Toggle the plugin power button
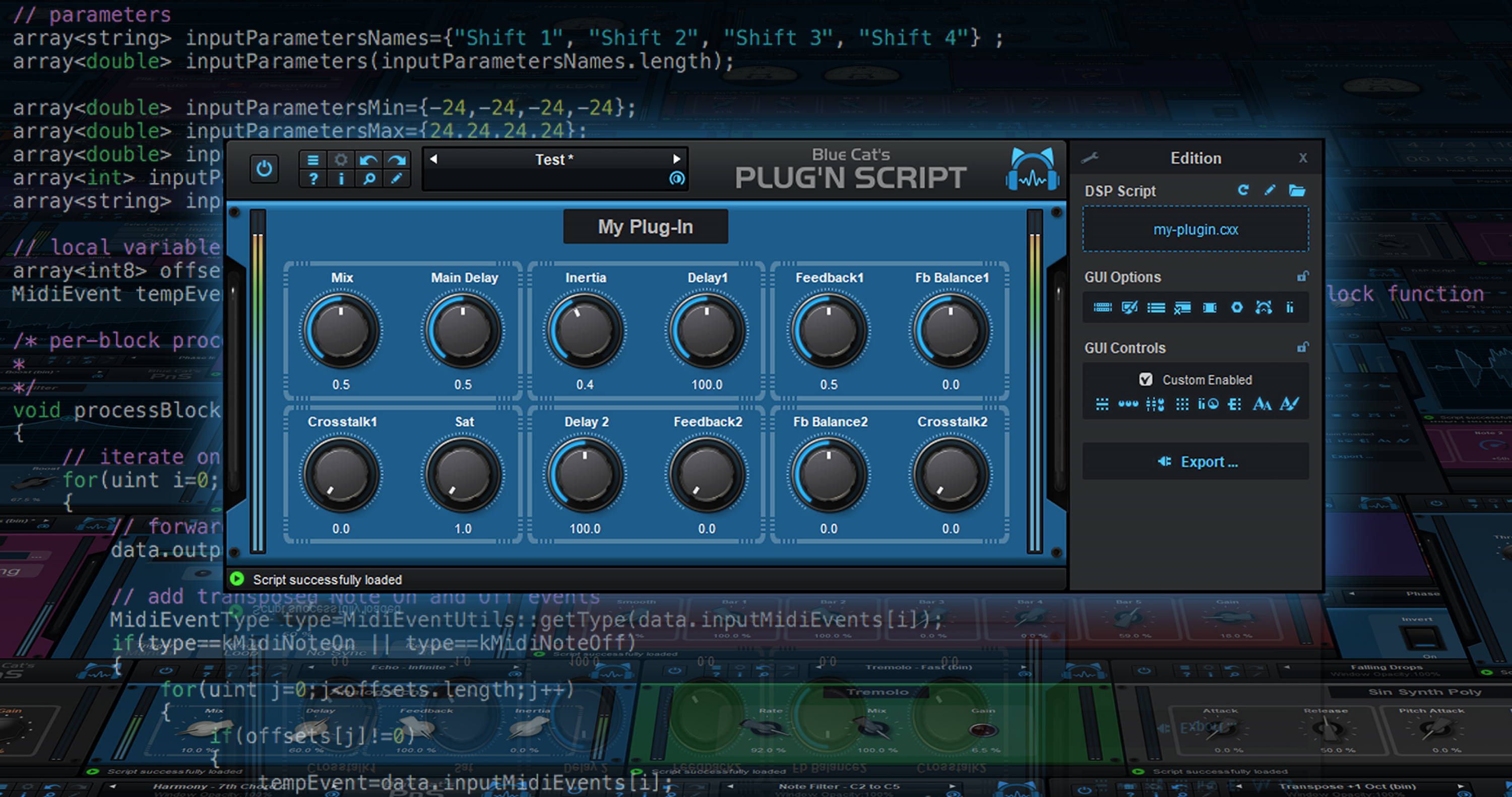 [x=264, y=169]
